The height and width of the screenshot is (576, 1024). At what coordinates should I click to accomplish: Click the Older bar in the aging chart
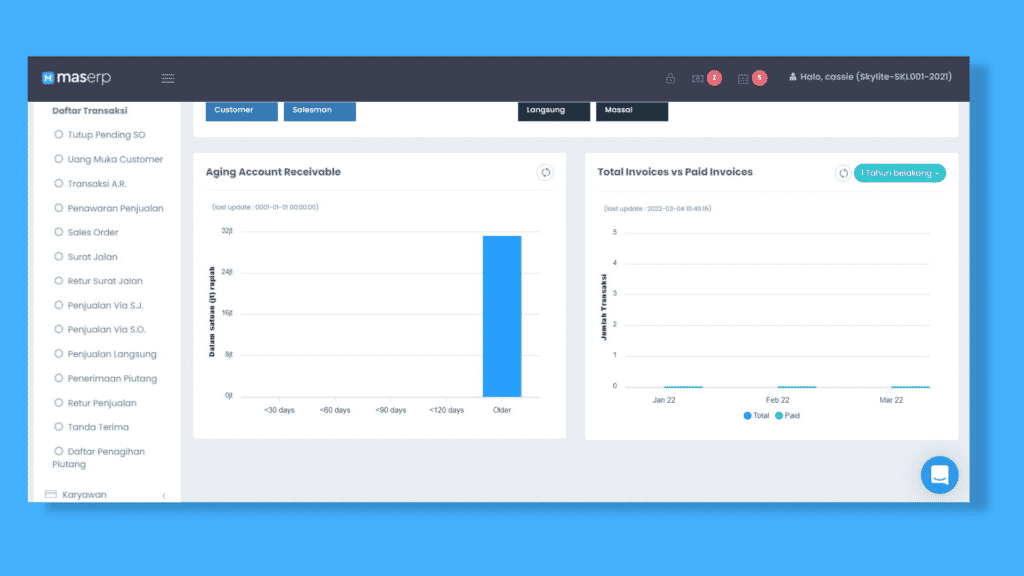[502, 315]
